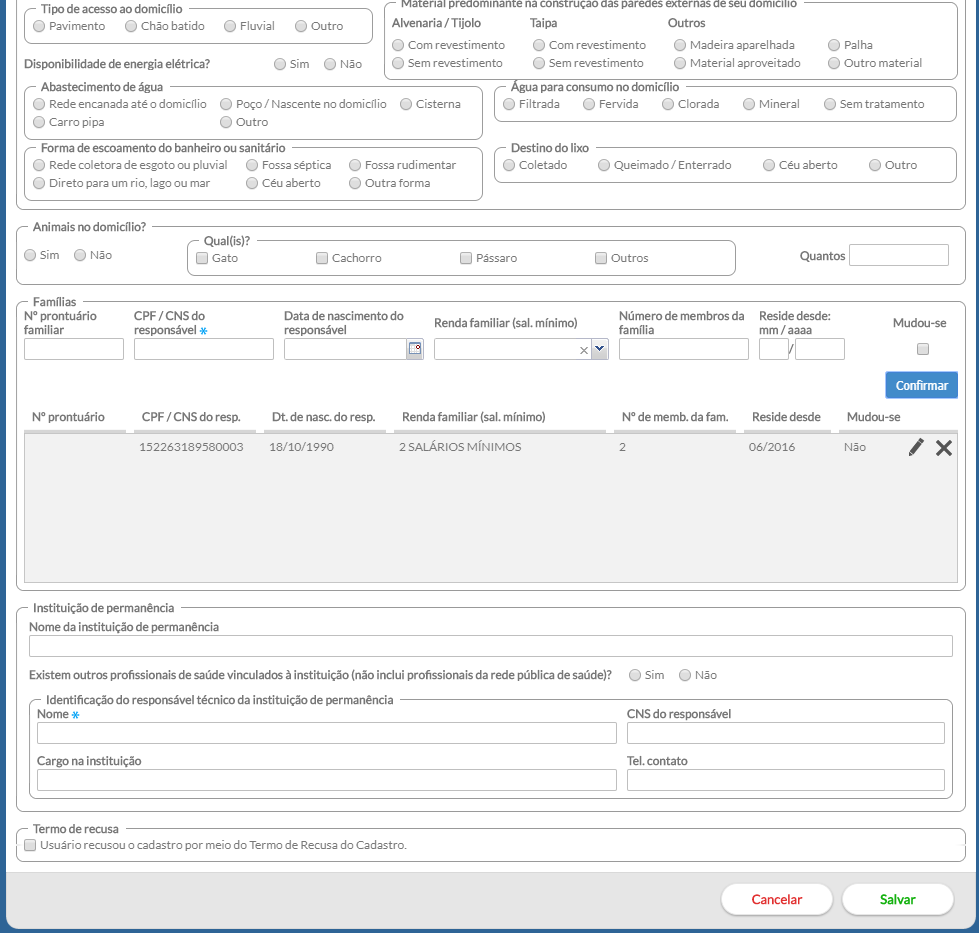Select Fluvial access type
The image size is (979, 933).
pyautogui.click(x=230, y=26)
